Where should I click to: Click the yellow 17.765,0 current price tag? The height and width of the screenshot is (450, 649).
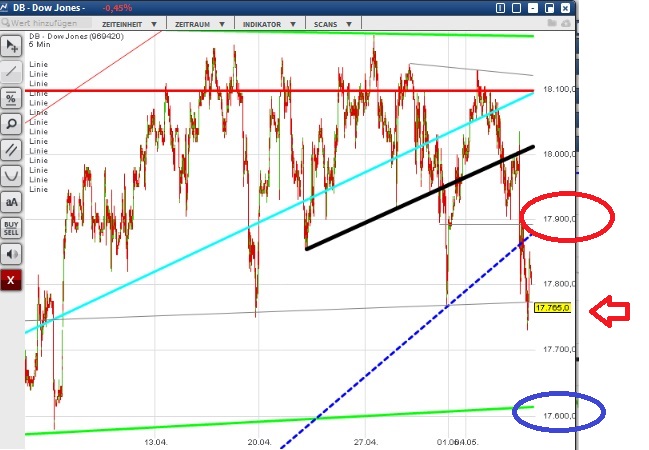tap(553, 308)
